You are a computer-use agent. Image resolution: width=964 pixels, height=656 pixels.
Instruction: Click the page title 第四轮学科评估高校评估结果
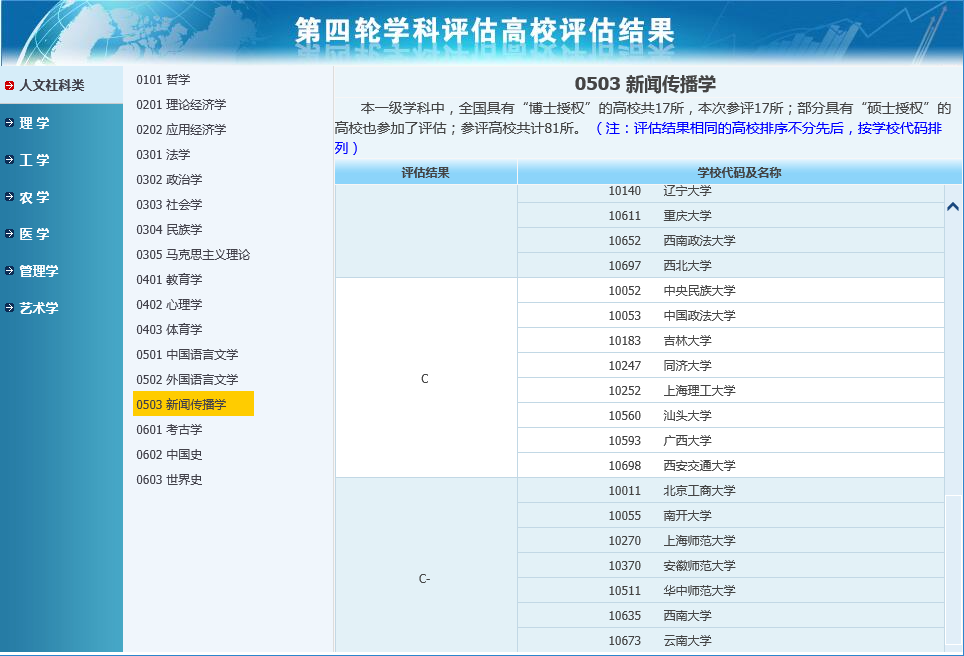pyautogui.click(x=484, y=31)
